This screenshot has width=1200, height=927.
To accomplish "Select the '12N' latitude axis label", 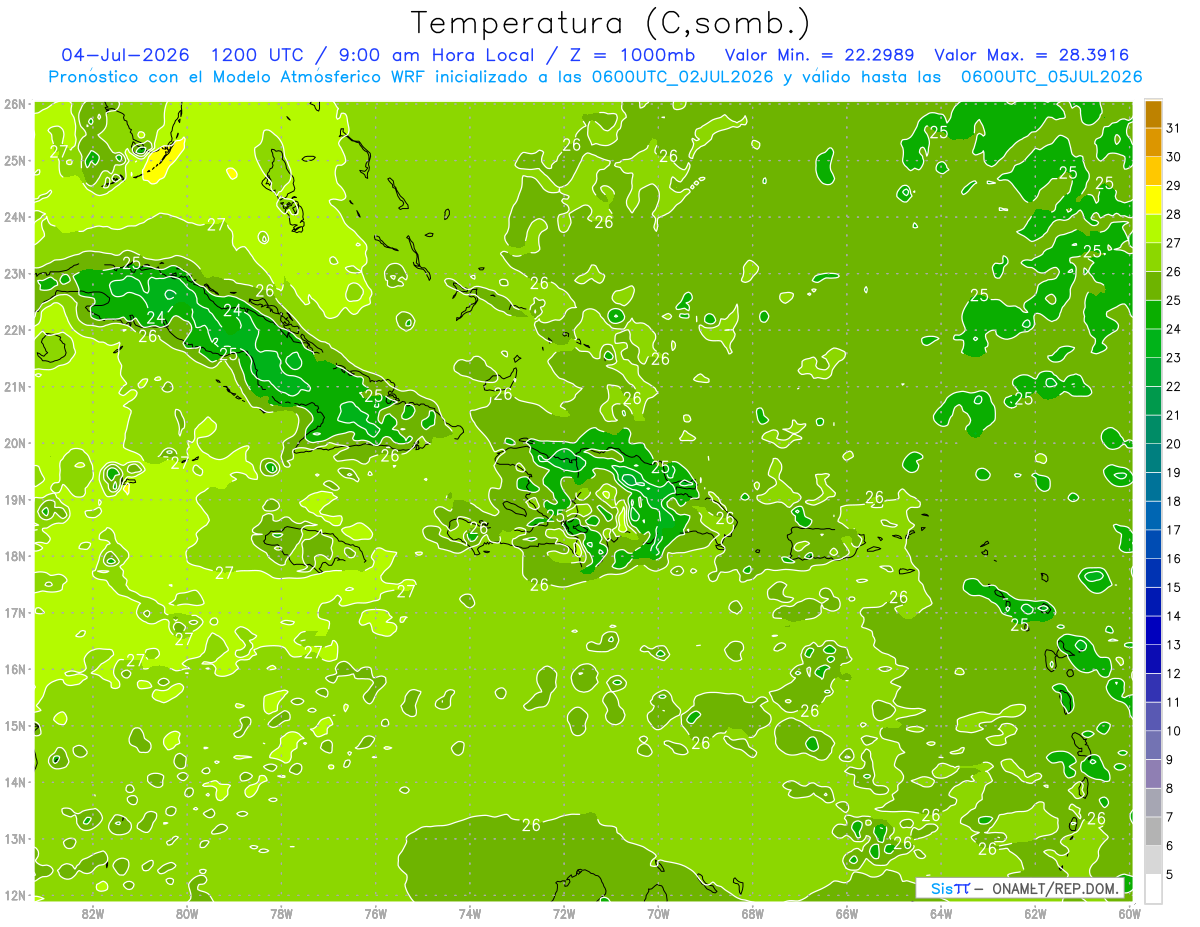I will [15, 895].
